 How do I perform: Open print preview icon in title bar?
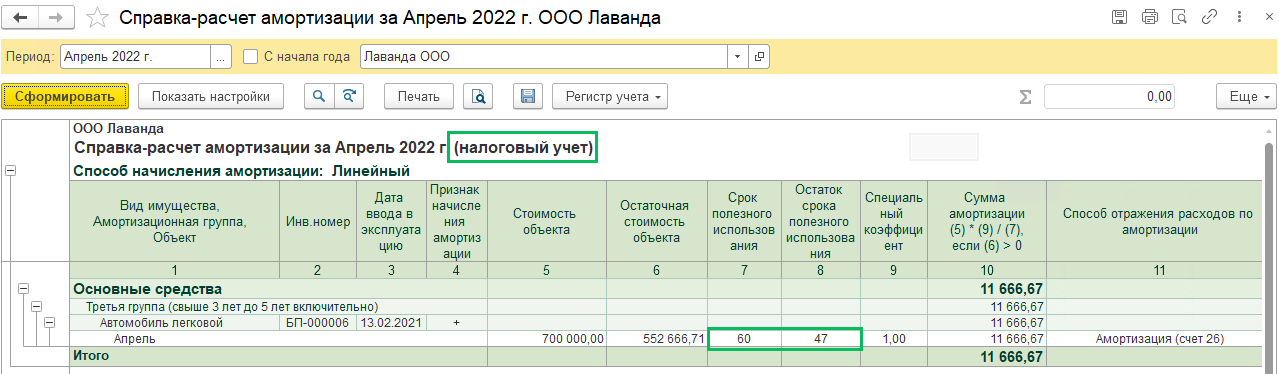pos(1180,17)
